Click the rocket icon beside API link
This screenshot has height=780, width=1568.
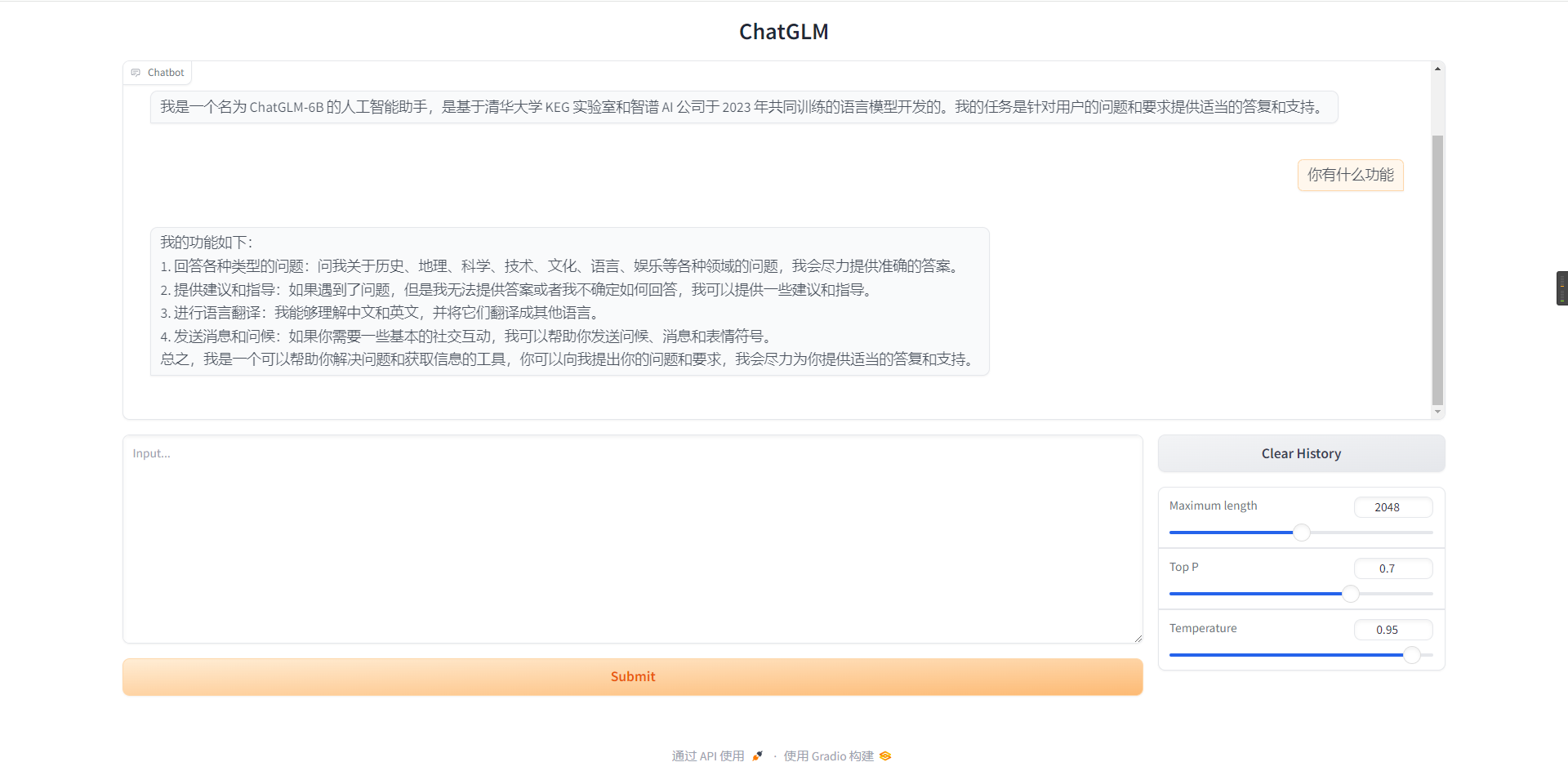pyautogui.click(x=758, y=756)
